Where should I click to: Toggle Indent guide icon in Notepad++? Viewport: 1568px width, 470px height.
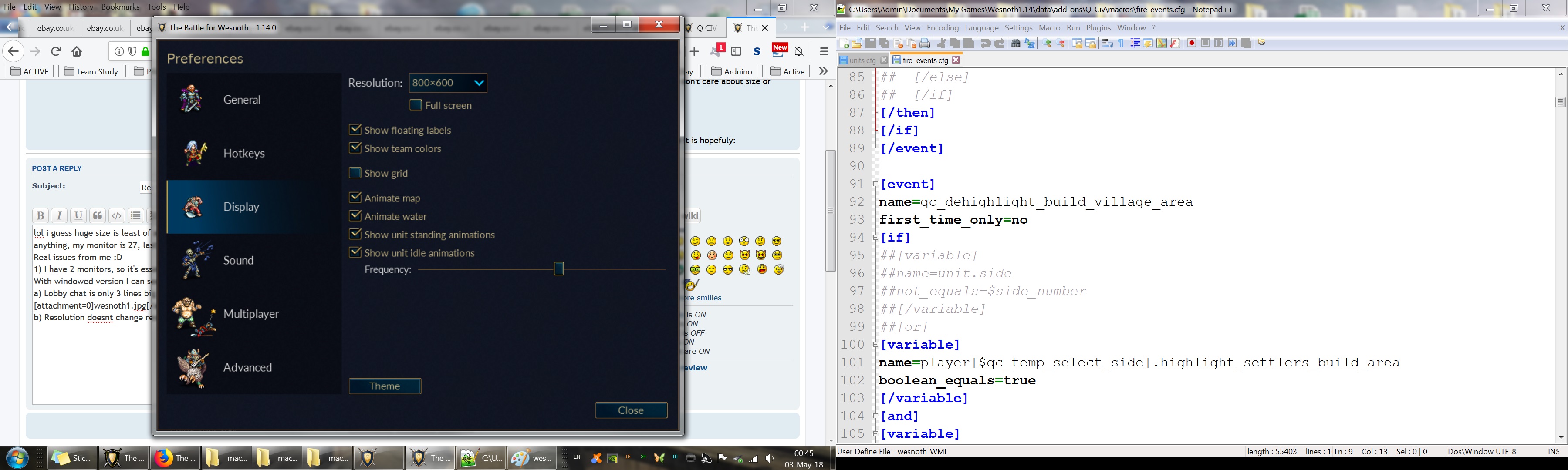pos(1135,43)
